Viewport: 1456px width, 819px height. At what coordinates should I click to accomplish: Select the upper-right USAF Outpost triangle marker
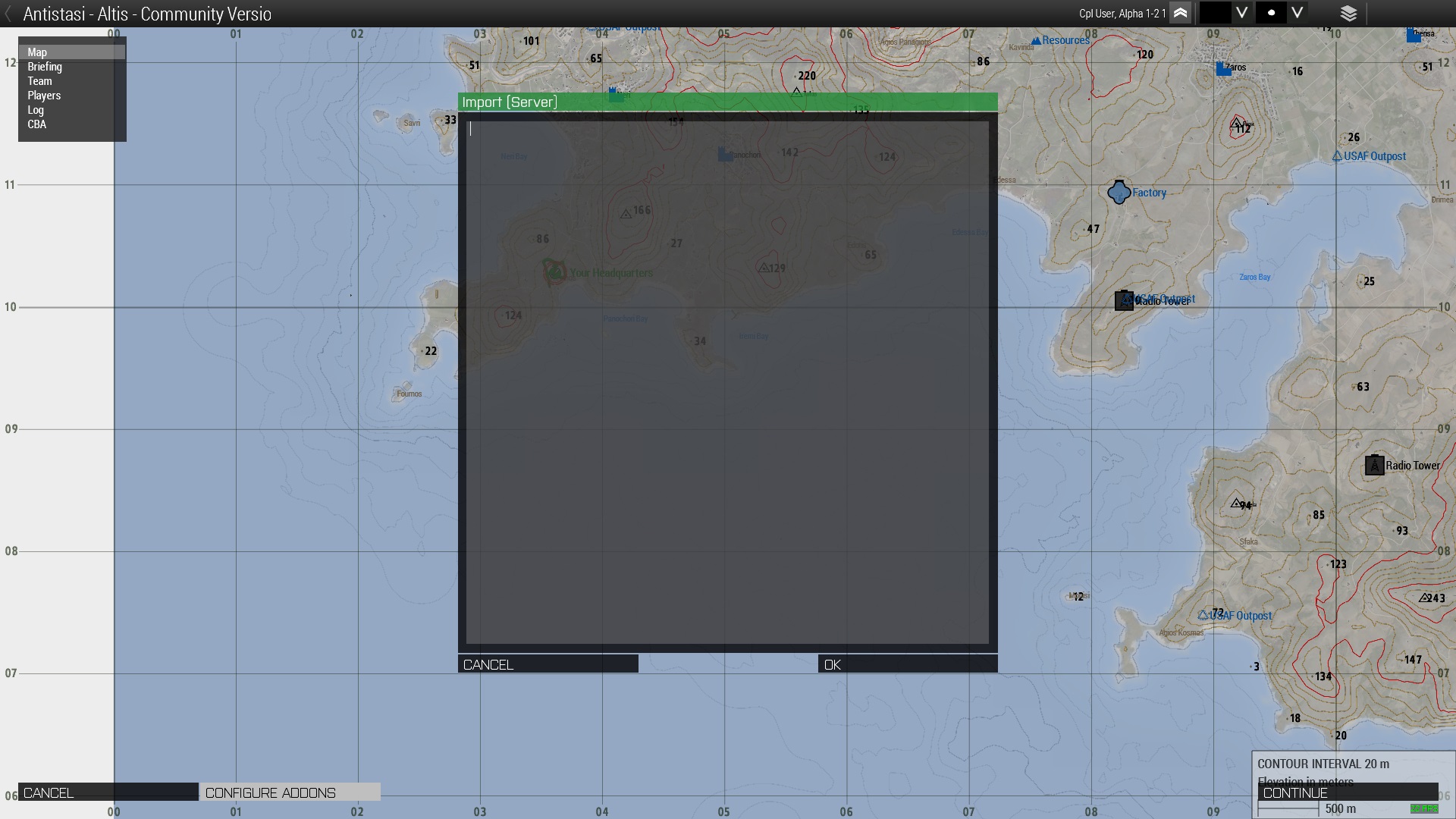1337,156
